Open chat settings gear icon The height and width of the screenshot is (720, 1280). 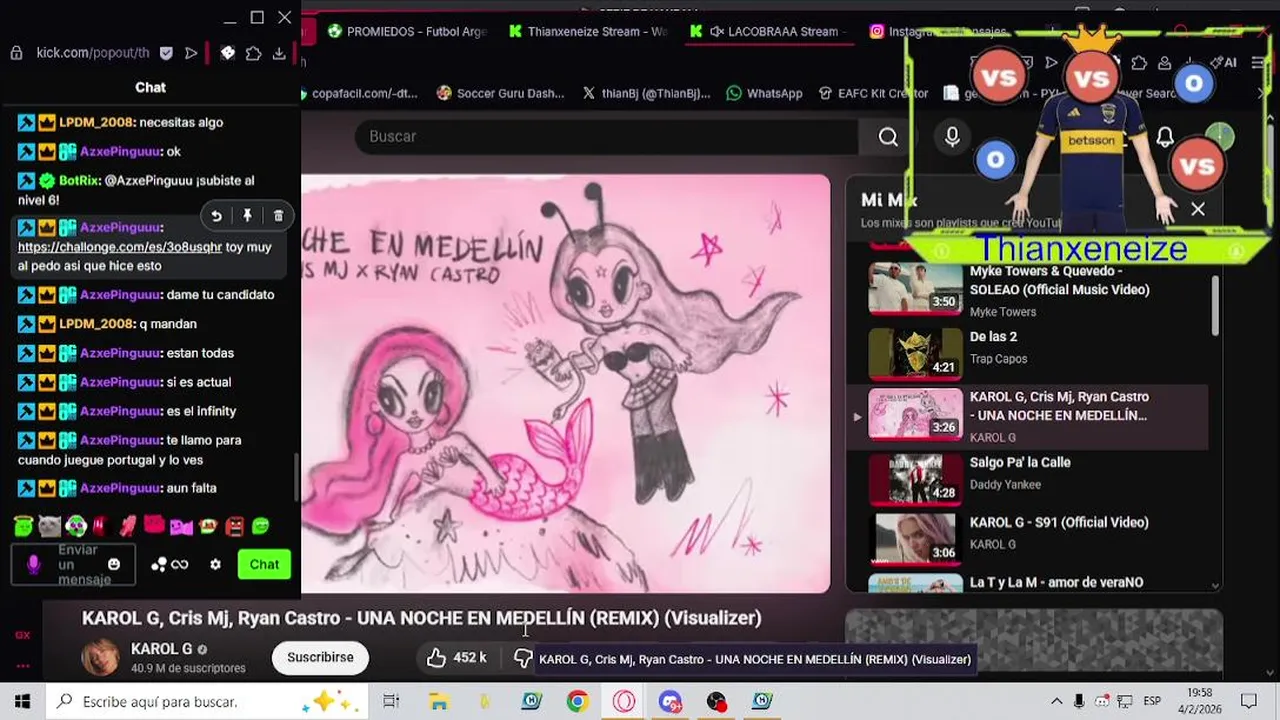215,565
